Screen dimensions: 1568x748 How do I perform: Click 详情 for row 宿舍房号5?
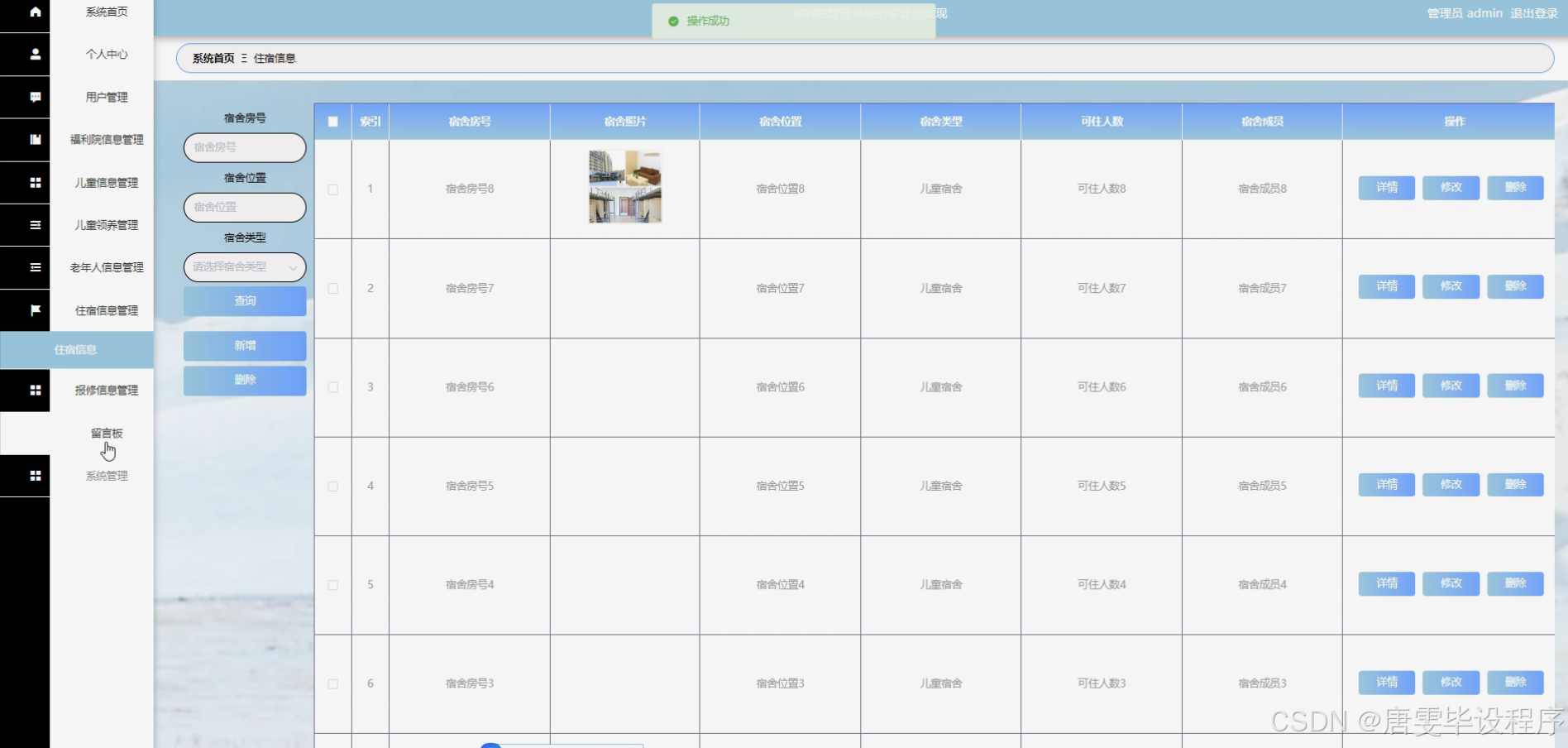(1386, 485)
